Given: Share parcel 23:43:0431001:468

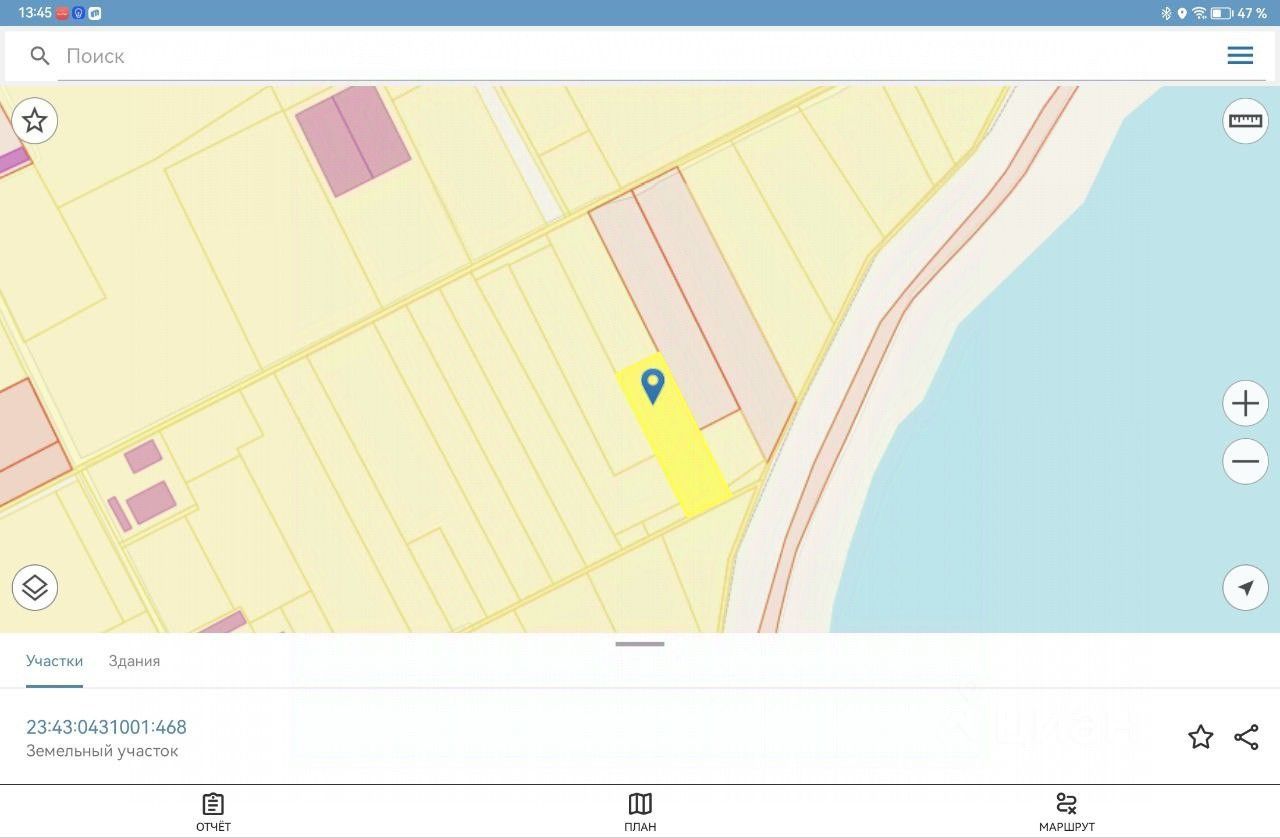Looking at the screenshot, I should point(1246,738).
